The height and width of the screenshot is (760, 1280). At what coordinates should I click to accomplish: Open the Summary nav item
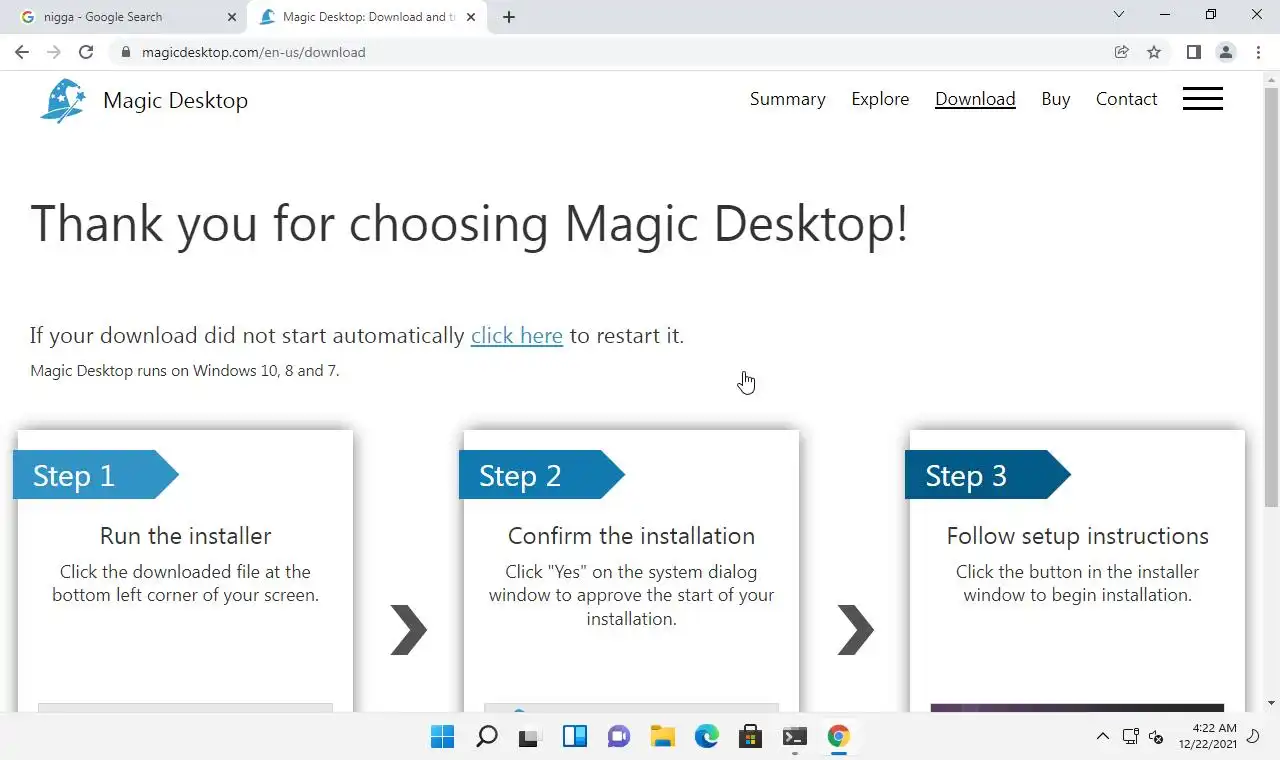788,99
